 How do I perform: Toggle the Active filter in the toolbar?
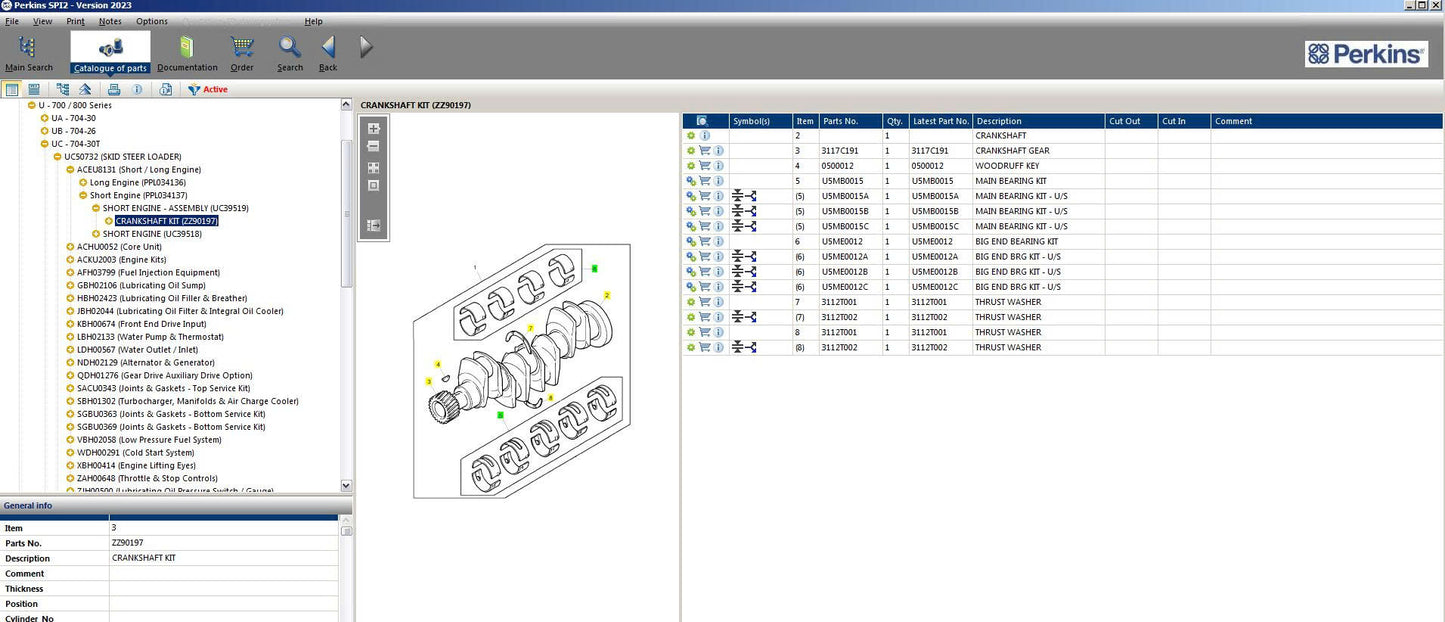click(x=207, y=89)
